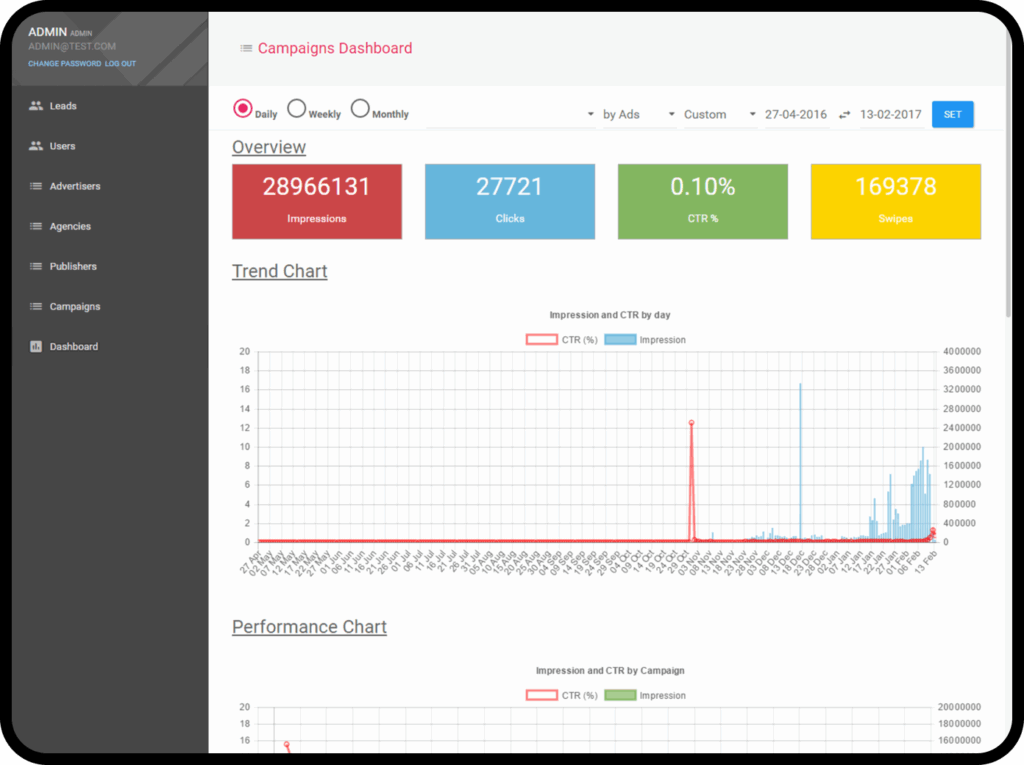The height and width of the screenshot is (765, 1024).
Task: Click the Dashboard bar-chart icon
Action: (34, 345)
